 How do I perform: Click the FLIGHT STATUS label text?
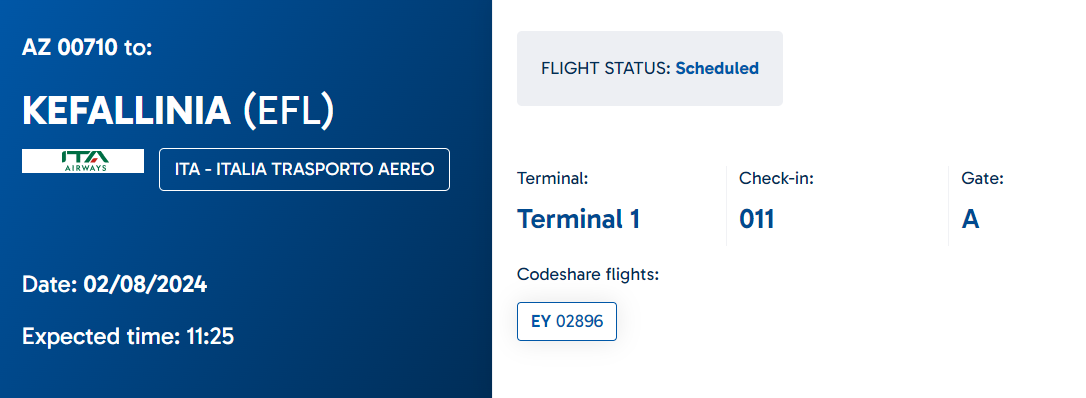606,69
